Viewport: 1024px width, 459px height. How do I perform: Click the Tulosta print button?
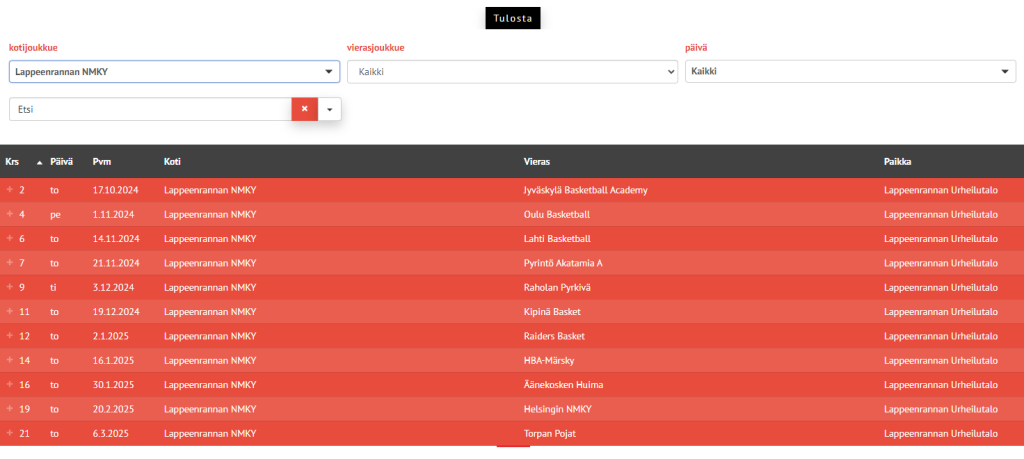pyautogui.click(x=513, y=18)
